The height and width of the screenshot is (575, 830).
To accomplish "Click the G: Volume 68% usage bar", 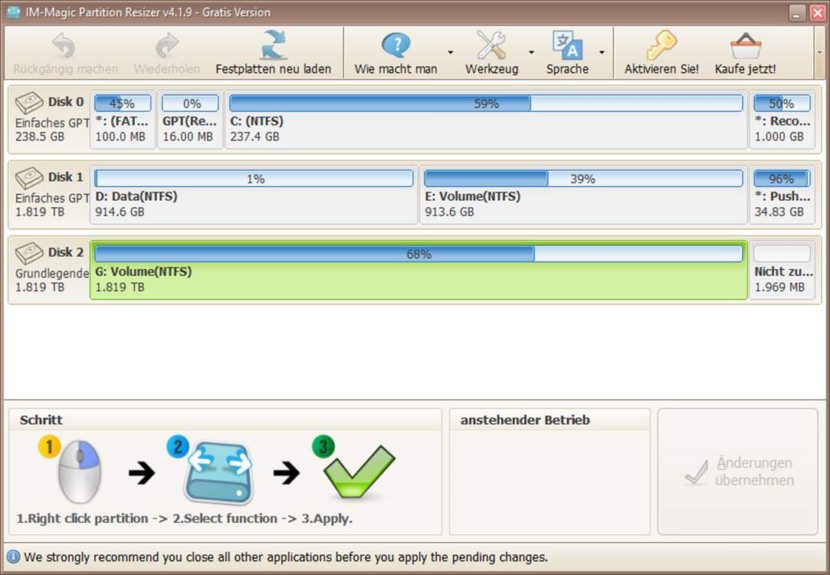I will tap(419, 254).
